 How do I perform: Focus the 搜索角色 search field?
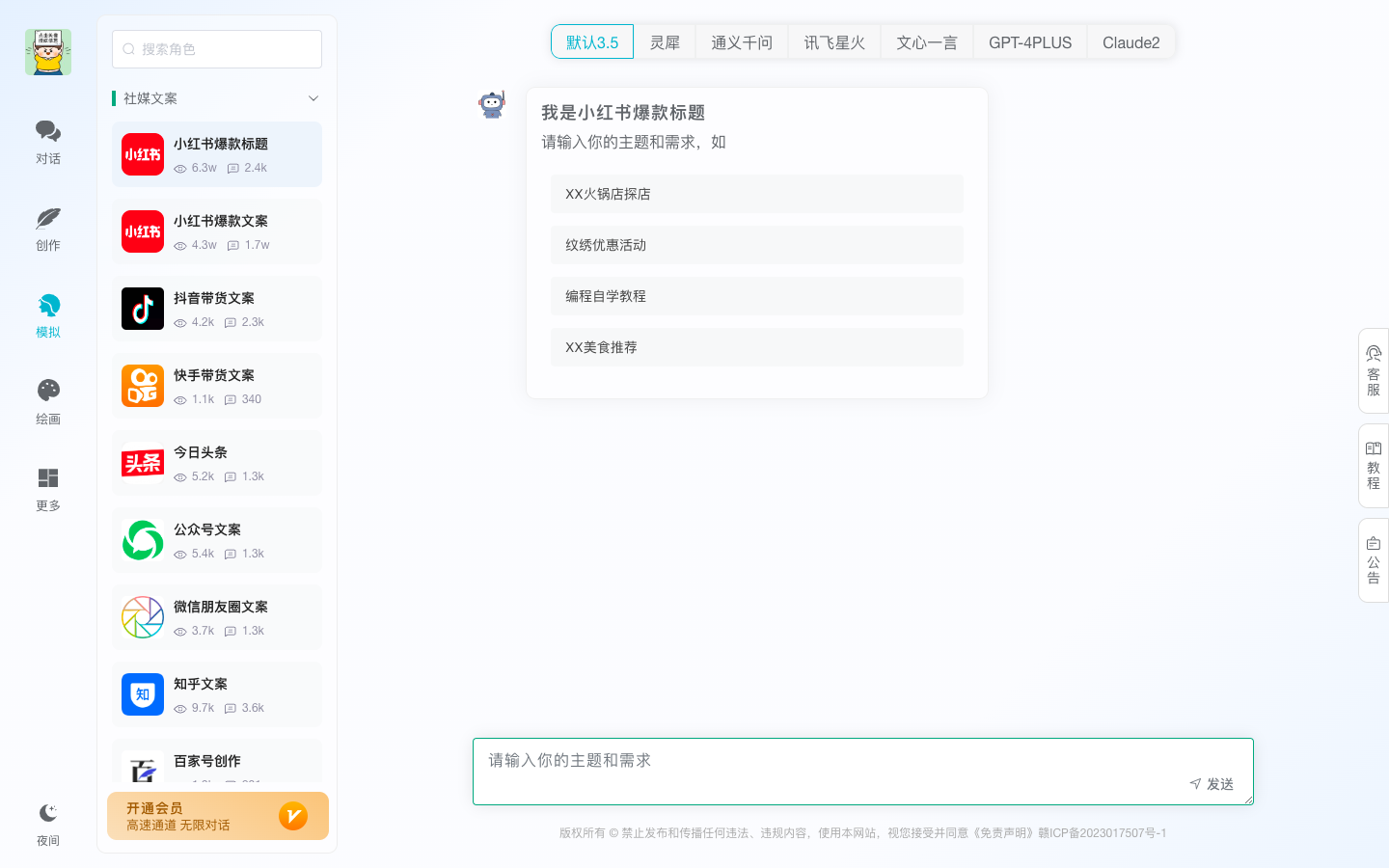(x=217, y=49)
